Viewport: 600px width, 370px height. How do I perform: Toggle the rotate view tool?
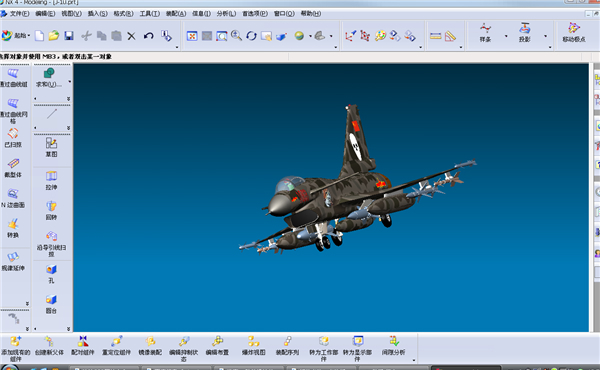tap(251, 36)
